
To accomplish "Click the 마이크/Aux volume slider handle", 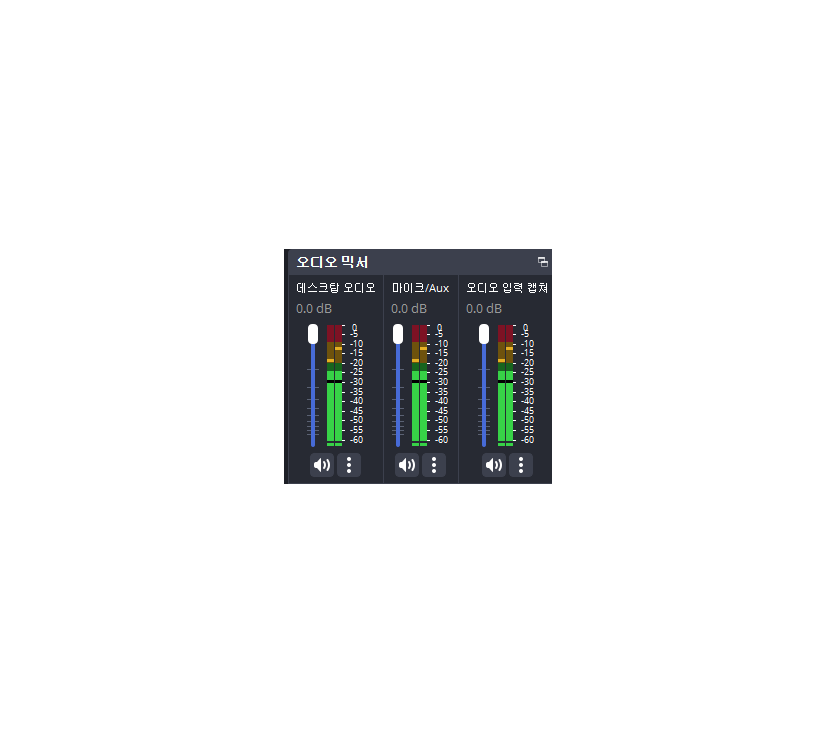I will 398,334.
